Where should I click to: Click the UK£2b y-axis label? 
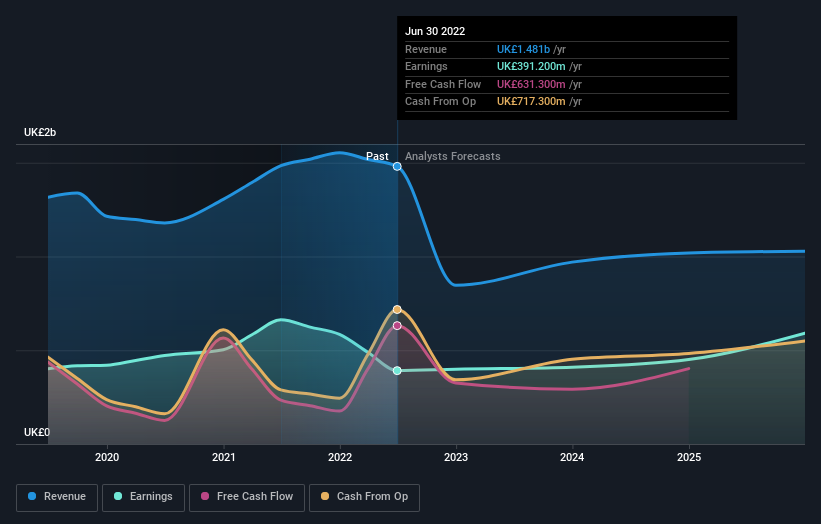[x=40, y=132]
